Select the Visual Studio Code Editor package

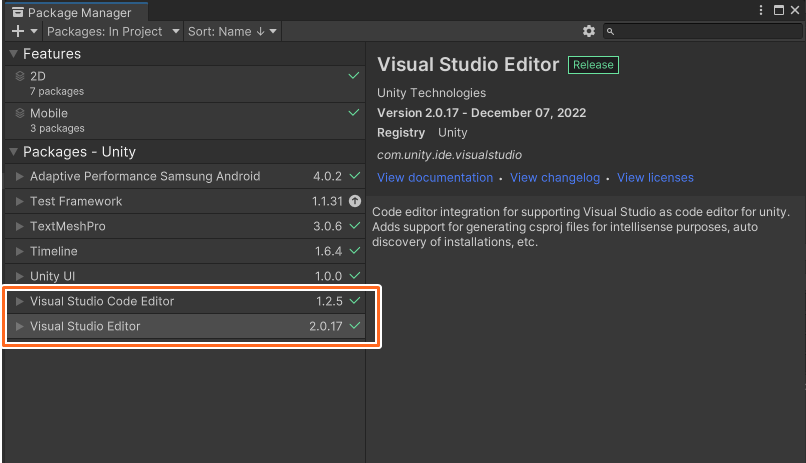coord(102,301)
